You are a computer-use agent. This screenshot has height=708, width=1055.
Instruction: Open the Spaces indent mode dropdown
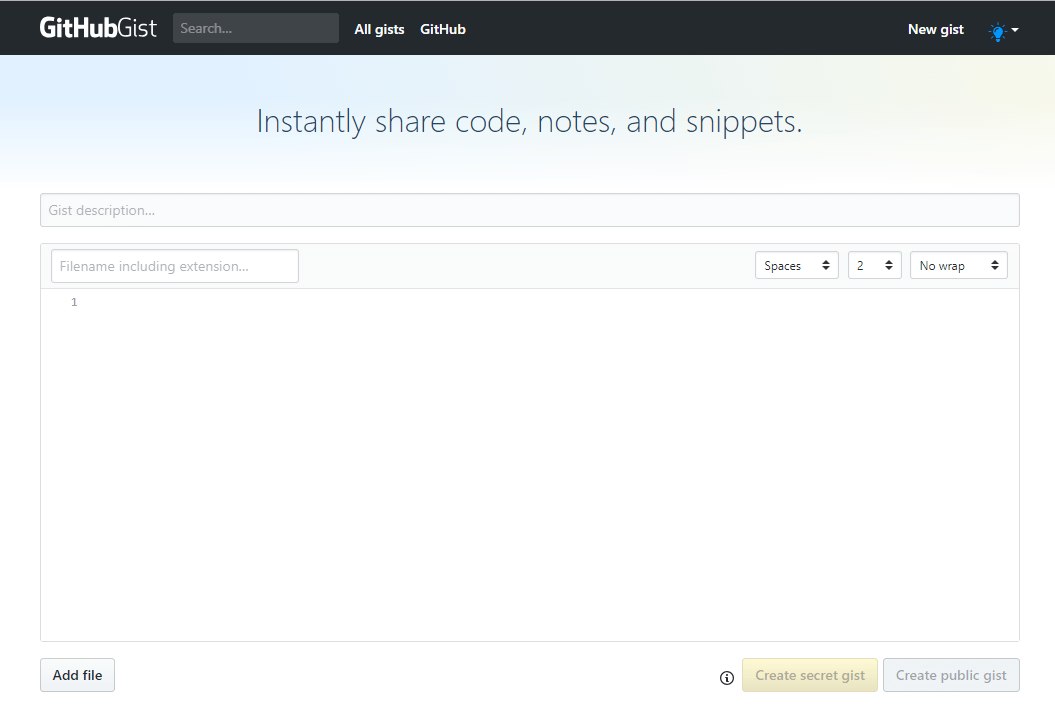pyautogui.click(x=796, y=266)
